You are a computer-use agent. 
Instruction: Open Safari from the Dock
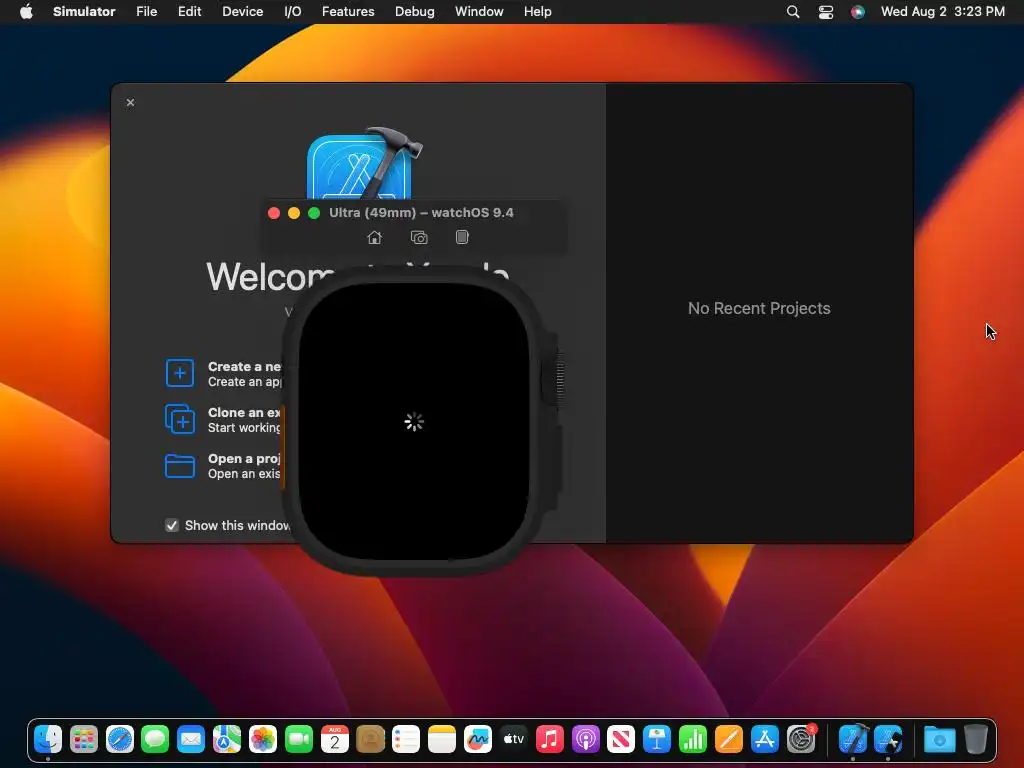(x=120, y=739)
